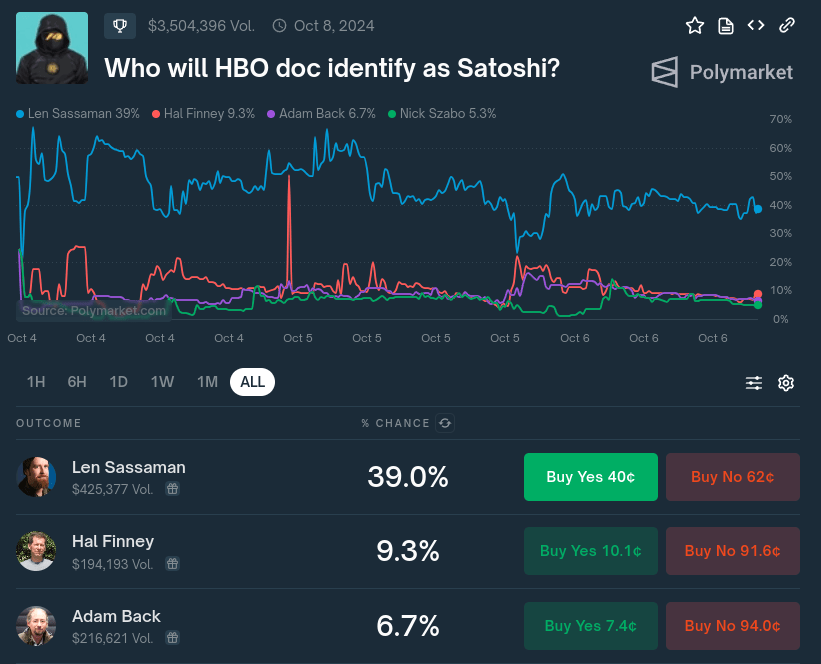
Task: Open chart settings gear icon
Action: (x=786, y=383)
